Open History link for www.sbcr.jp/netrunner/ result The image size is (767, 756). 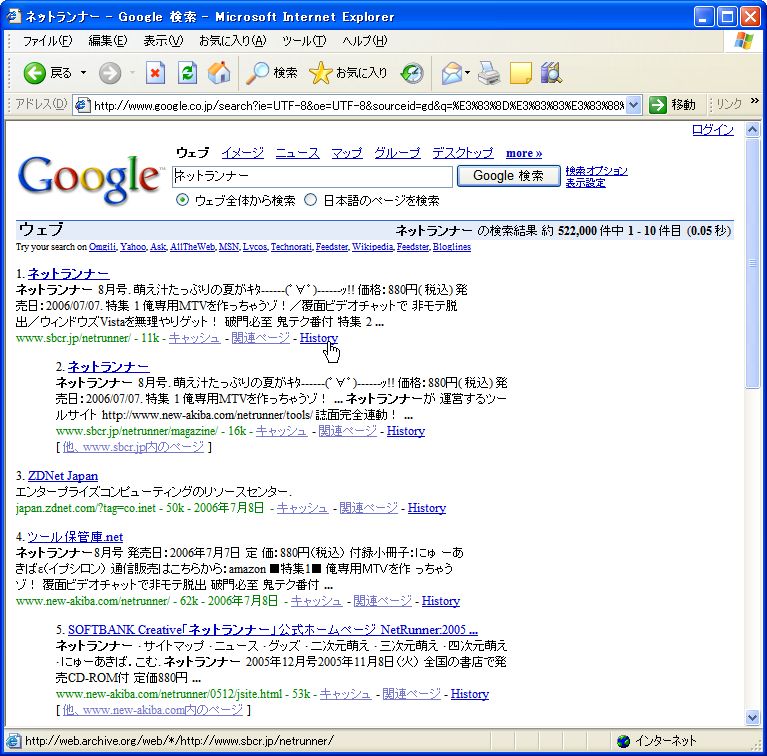pos(318,338)
